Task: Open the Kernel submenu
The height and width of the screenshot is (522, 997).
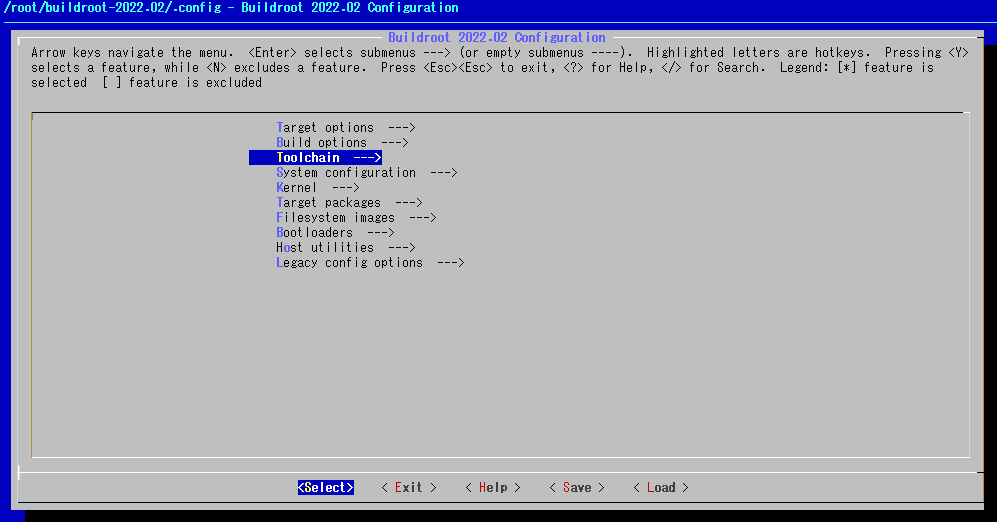Action: click(x=317, y=188)
